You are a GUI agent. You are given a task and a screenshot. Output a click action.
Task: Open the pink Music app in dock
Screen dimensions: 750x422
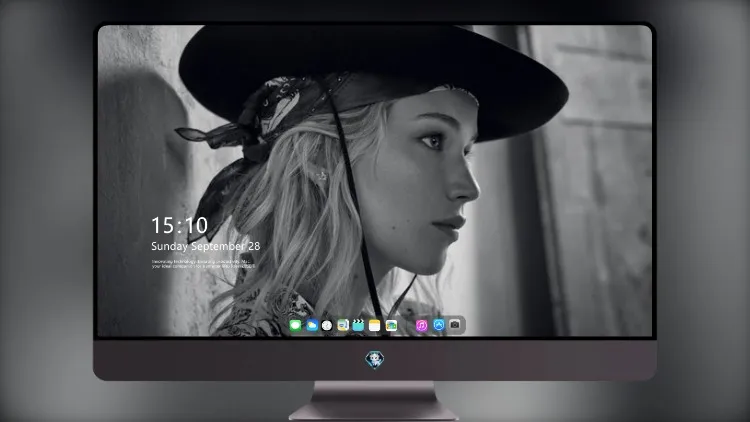pyautogui.click(x=421, y=325)
